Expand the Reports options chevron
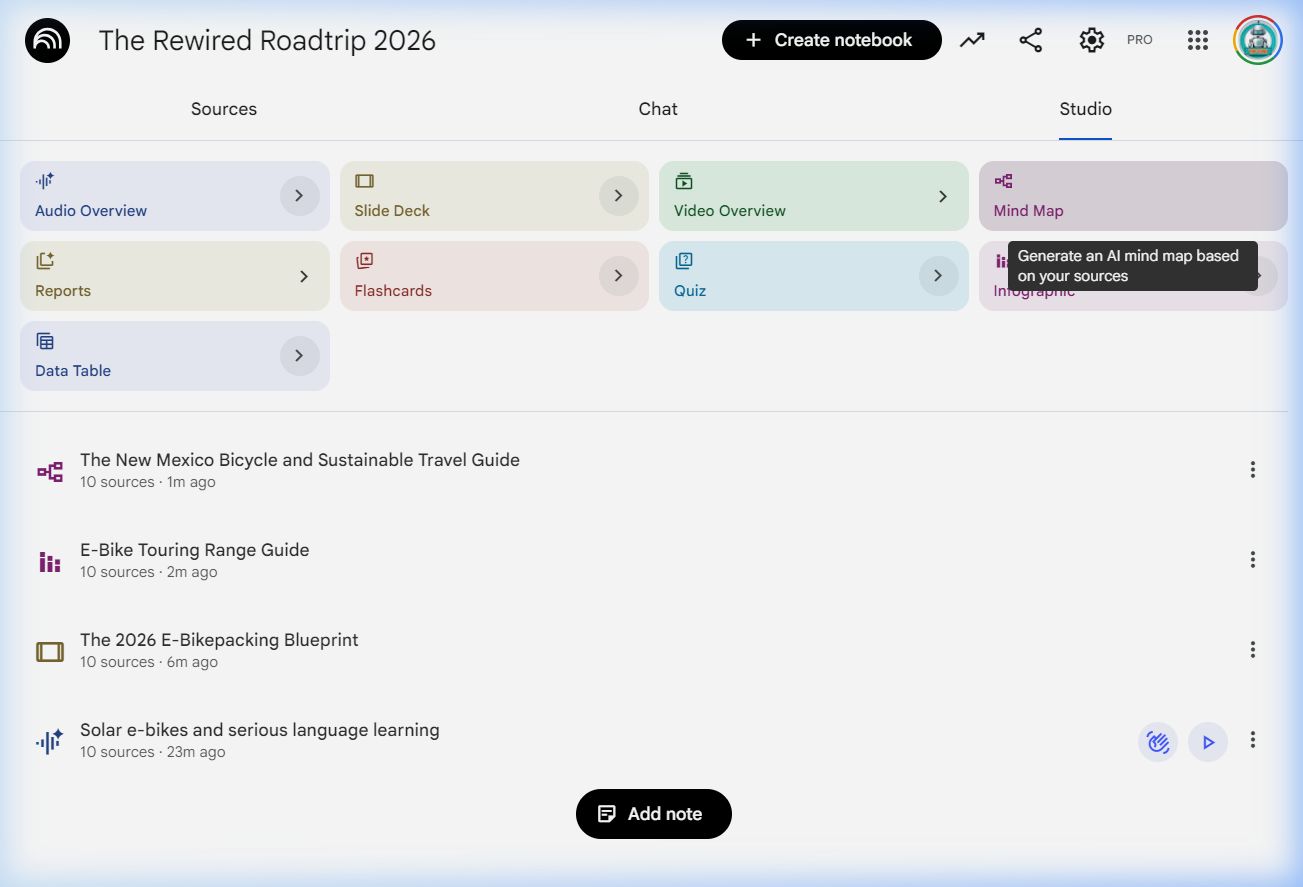1303x887 pixels. pyautogui.click(x=304, y=276)
